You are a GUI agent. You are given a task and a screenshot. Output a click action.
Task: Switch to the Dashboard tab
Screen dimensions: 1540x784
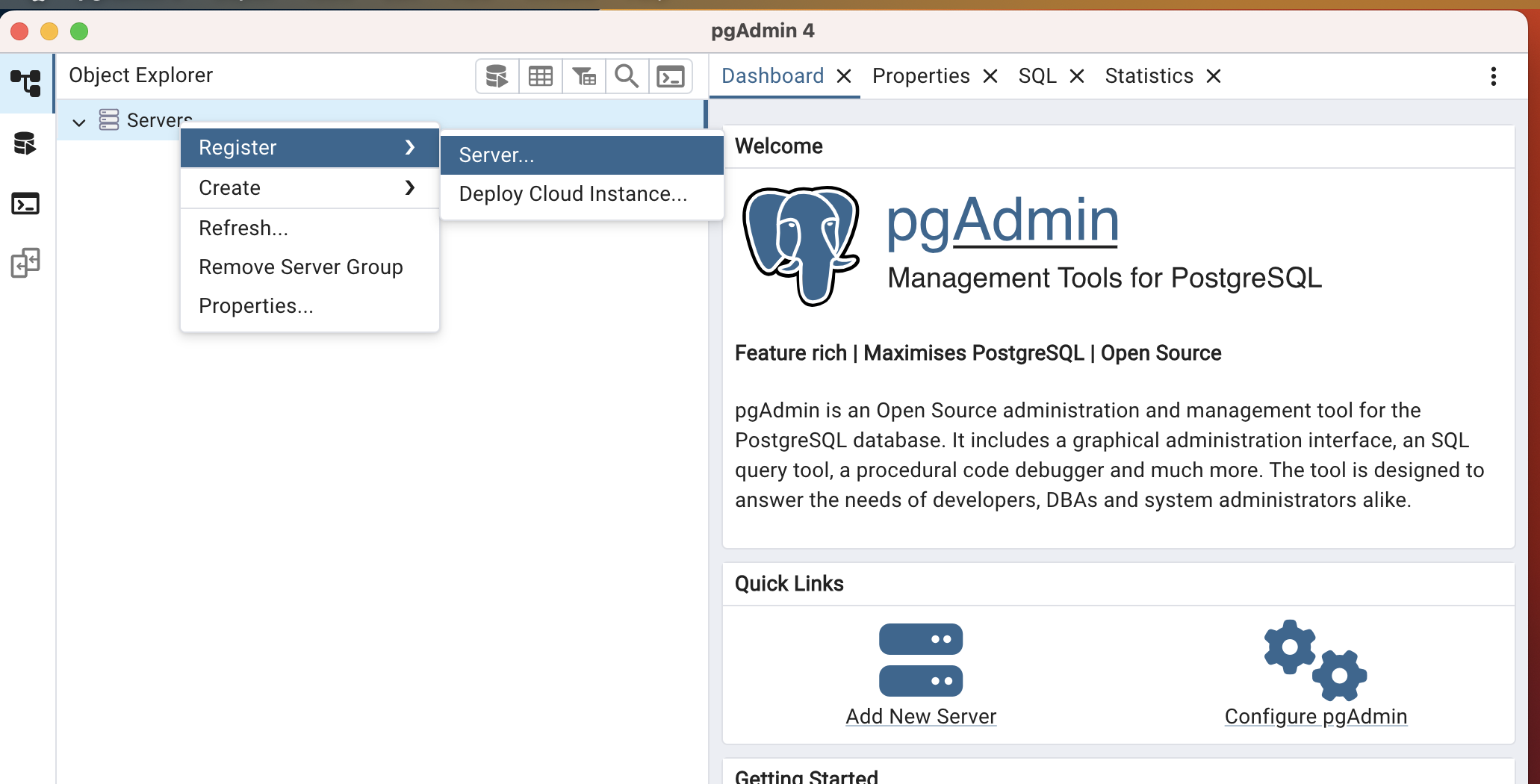pyautogui.click(x=772, y=76)
